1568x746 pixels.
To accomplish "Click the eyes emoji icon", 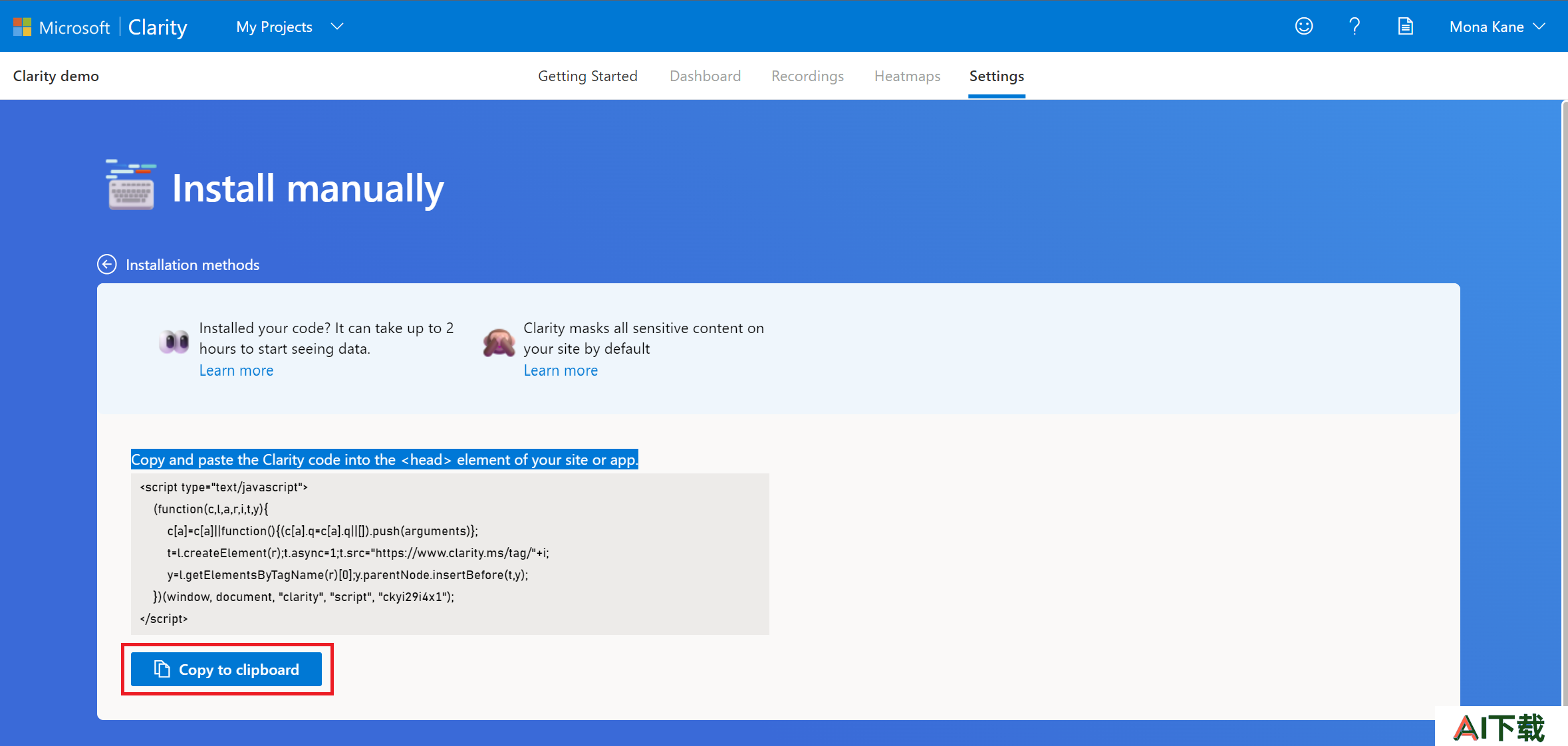I will point(174,342).
